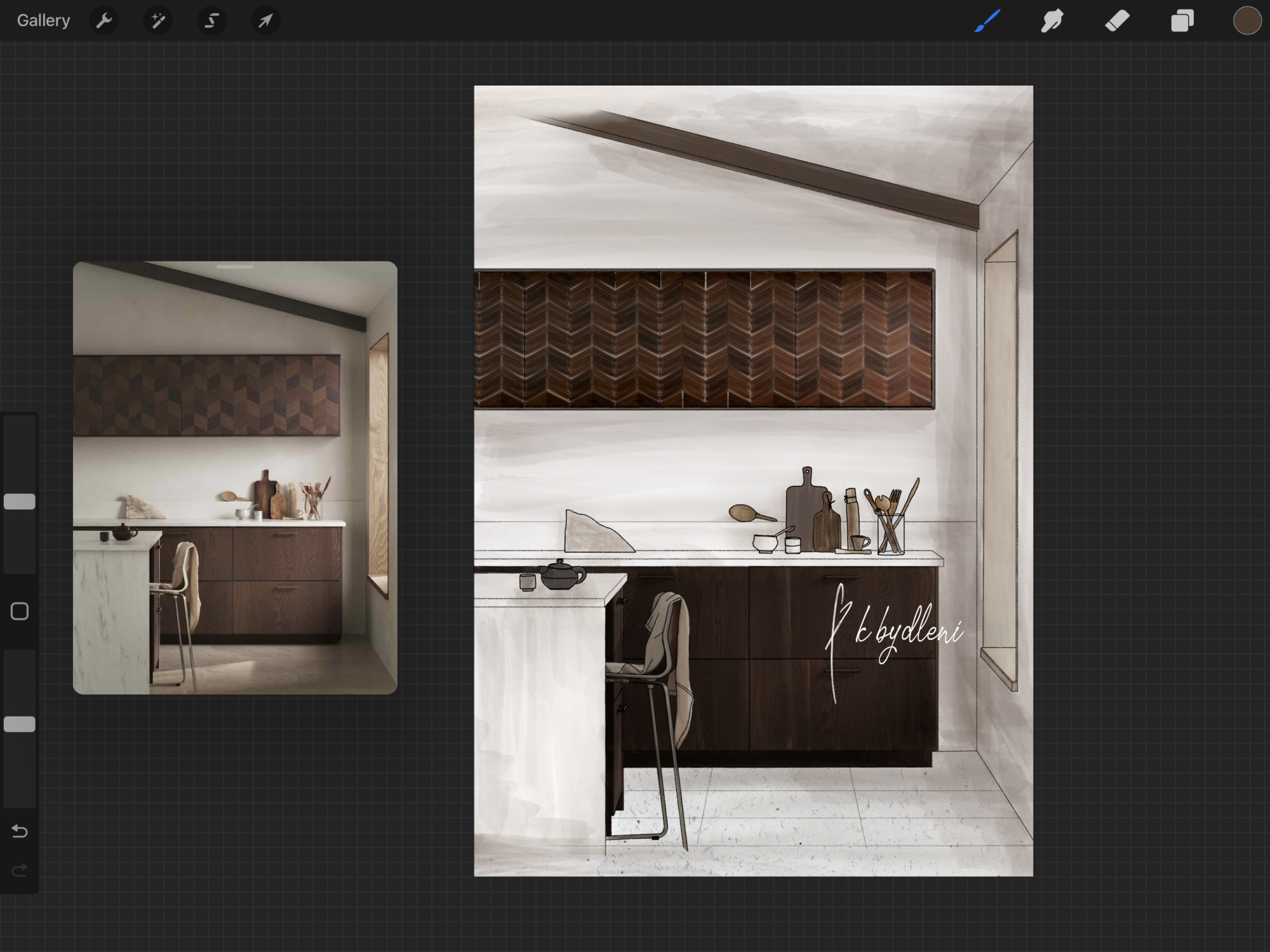Screen dimensions: 1270x952
Task: Redo the last undone action
Action: pos(20,869)
